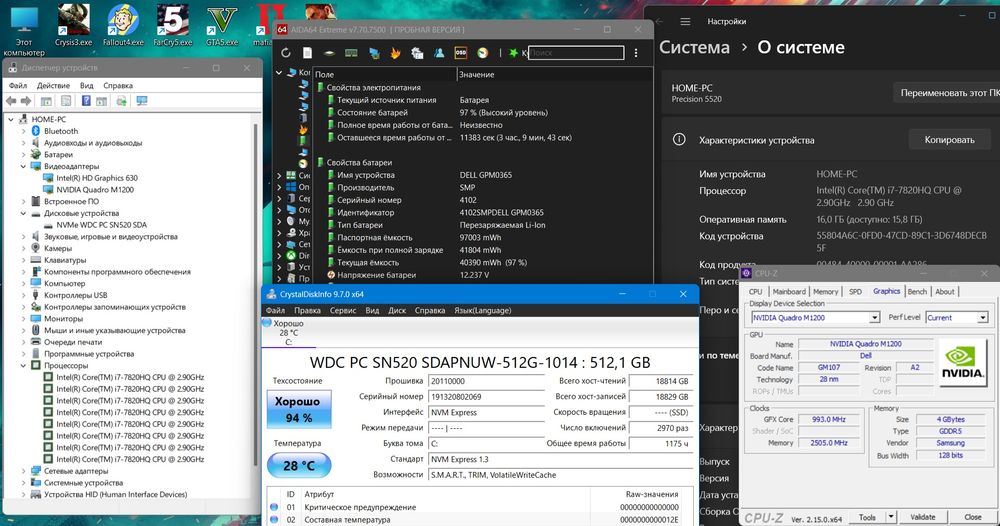This screenshot has height=526, width=1000.
Task: Open the Действие menu in Device Manager
Action: click(53, 85)
